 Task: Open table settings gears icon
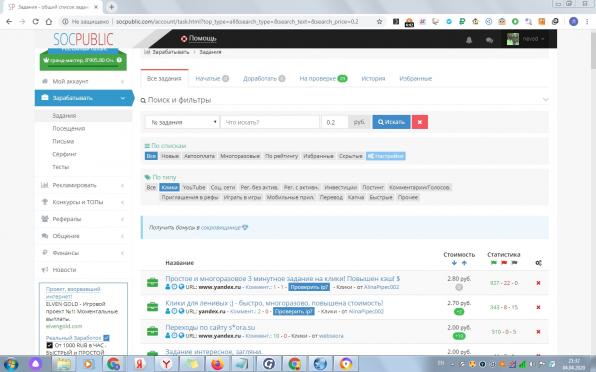coord(538,263)
